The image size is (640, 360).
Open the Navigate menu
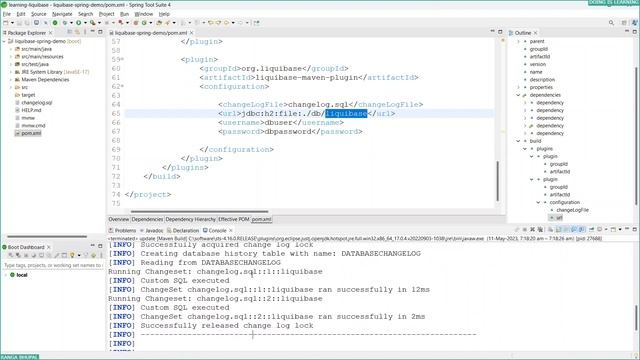click(62, 14)
